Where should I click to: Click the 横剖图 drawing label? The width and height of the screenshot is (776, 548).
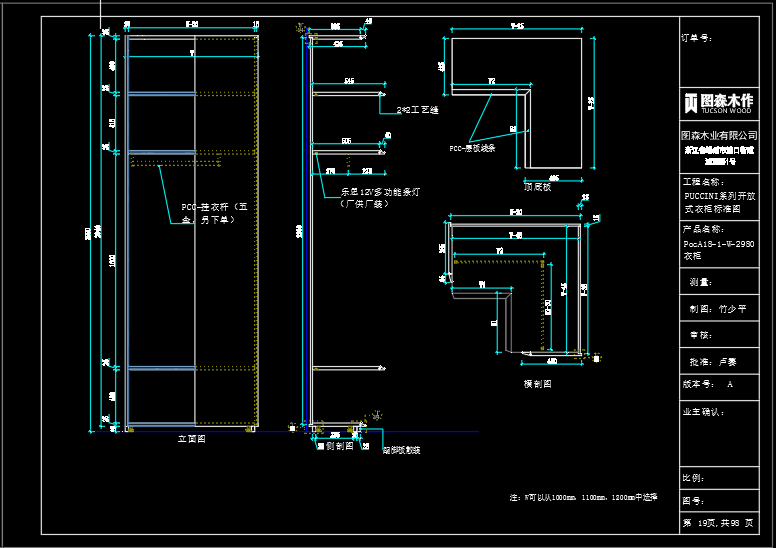click(537, 383)
